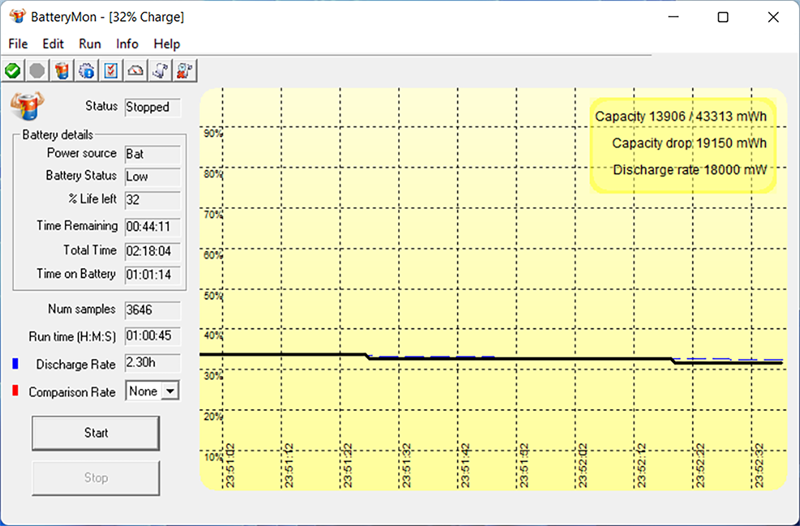Click the Capacity 13906 / 43313 mWh text

tap(681, 116)
